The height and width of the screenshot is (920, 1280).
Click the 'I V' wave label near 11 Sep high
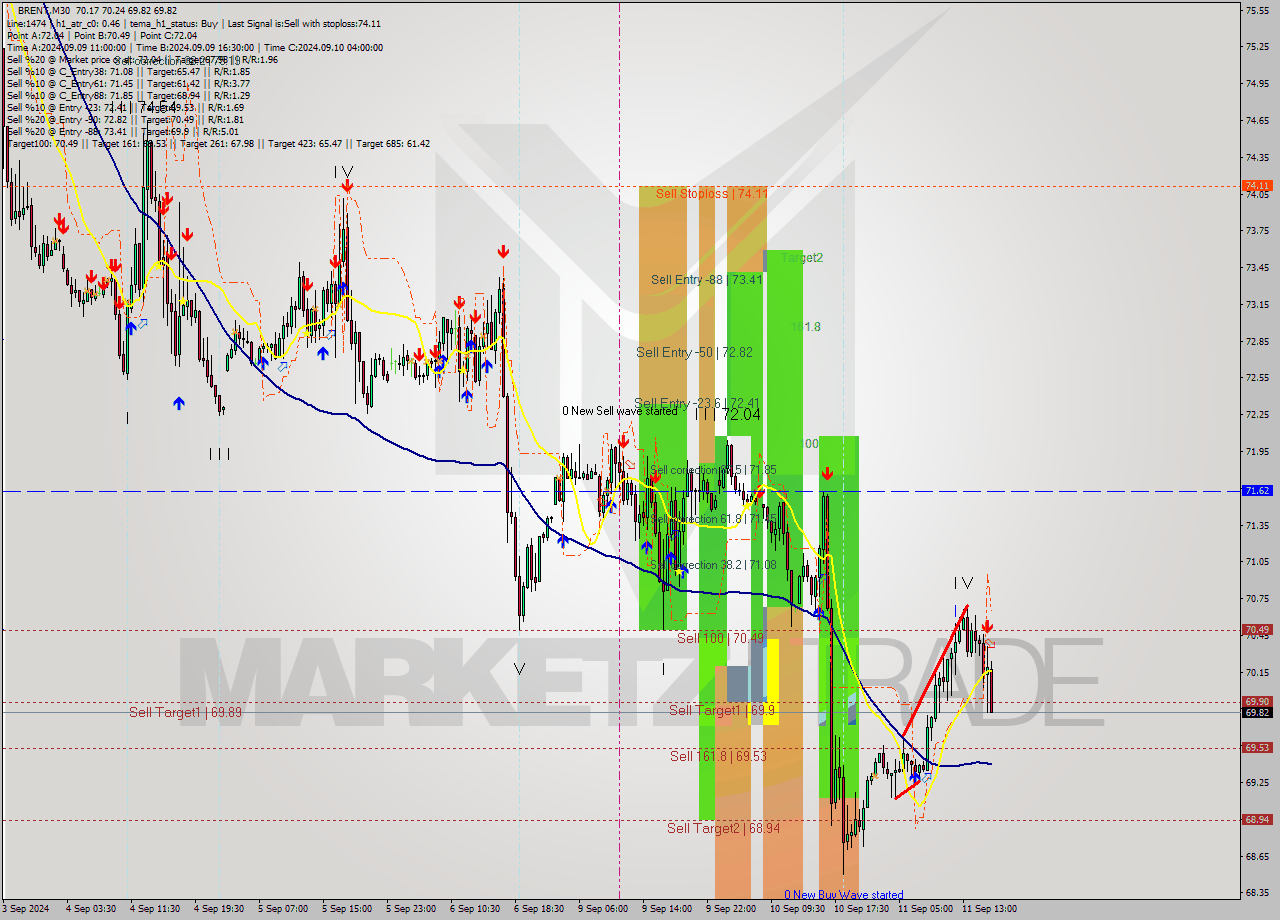click(x=963, y=583)
